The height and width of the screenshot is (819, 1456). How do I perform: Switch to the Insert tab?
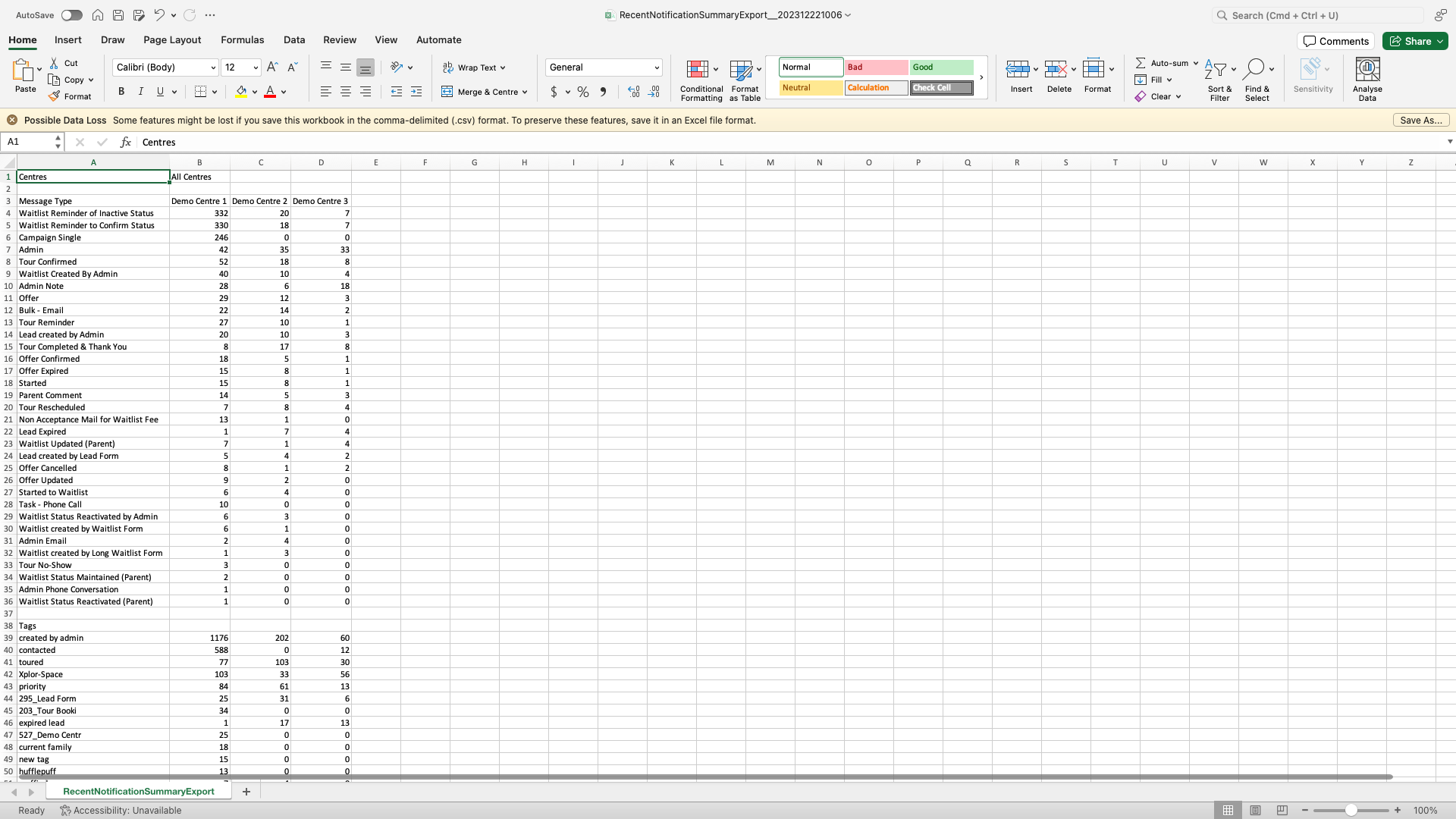67,40
